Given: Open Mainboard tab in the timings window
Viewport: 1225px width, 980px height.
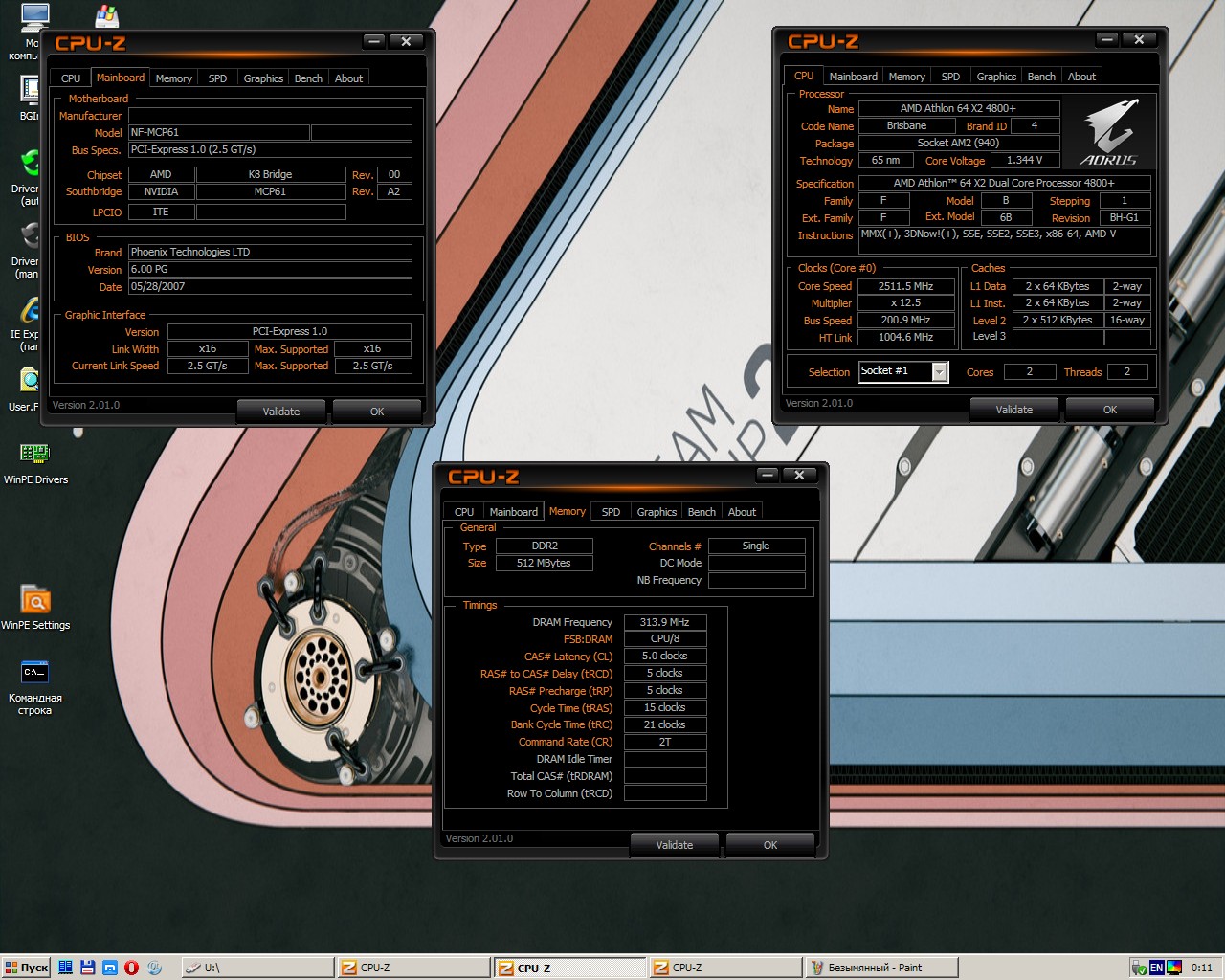Looking at the screenshot, I should click(513, 512).
